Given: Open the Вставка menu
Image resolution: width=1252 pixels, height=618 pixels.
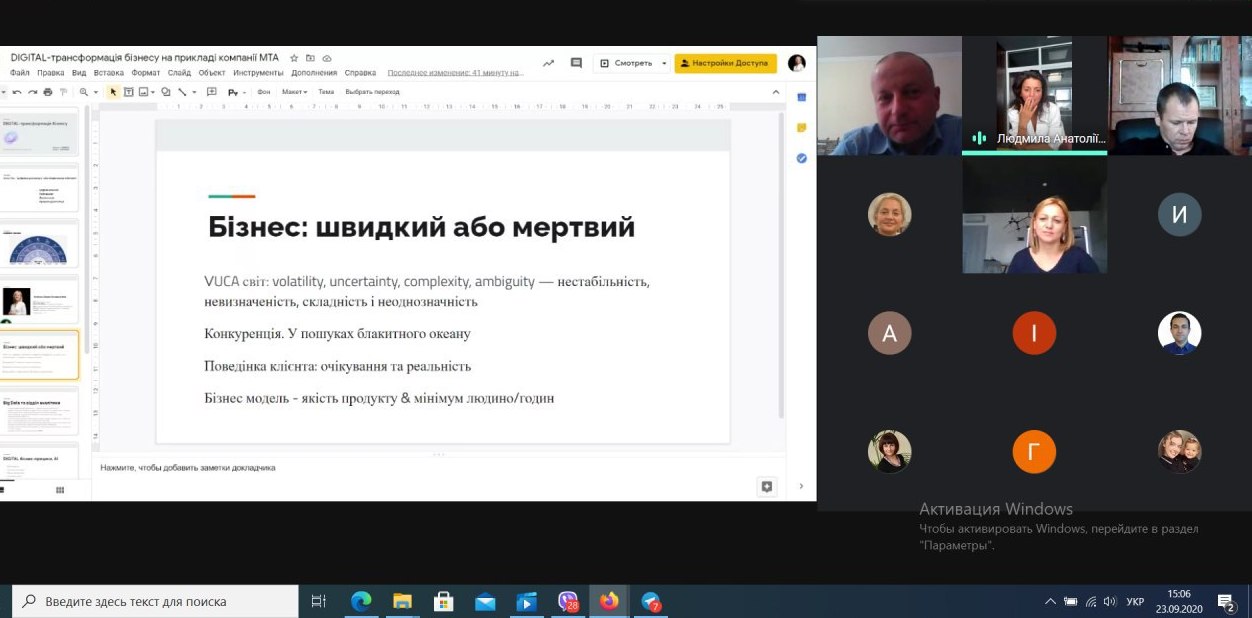Looking at the screenshot, I should pos(108,73).
